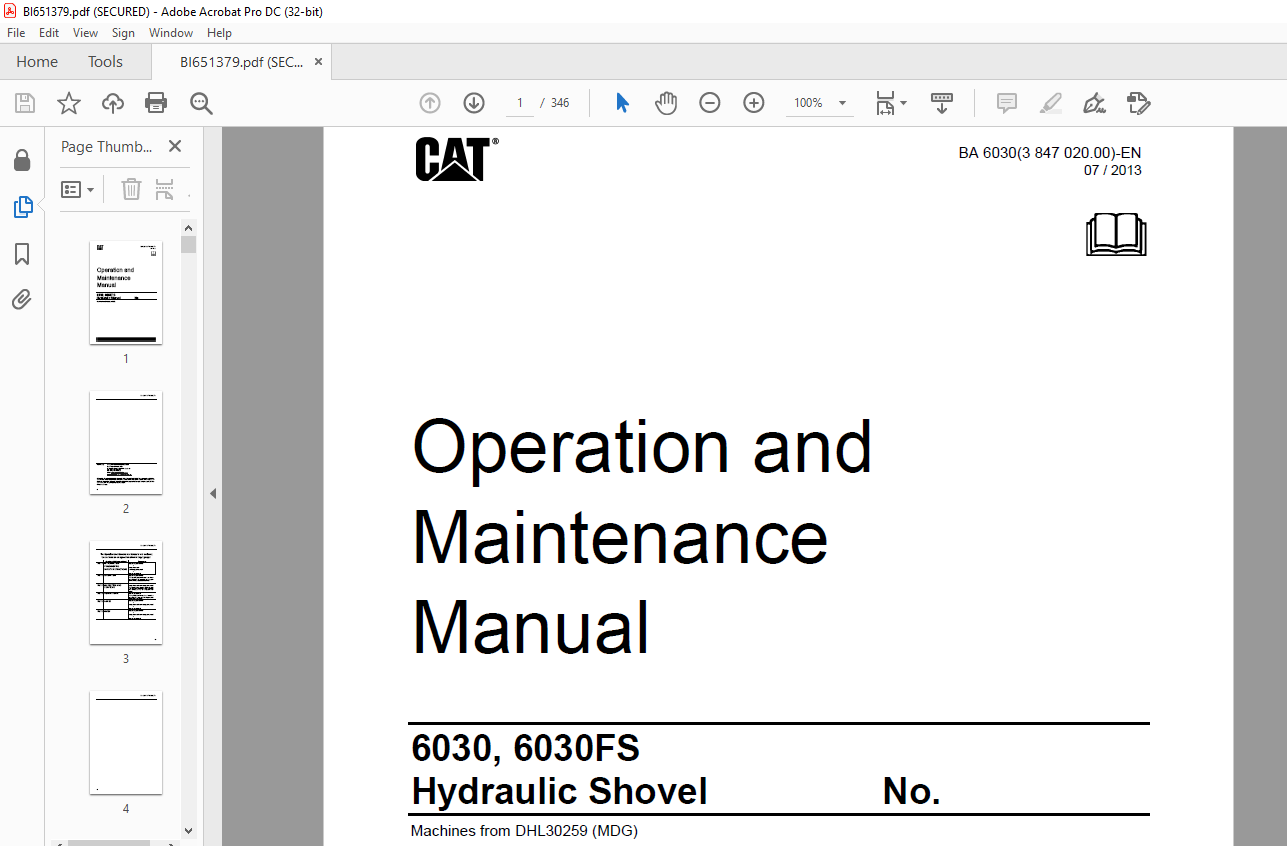
Task: Click the thumbnails panel scroll up arrow
Action: [188, 228]
